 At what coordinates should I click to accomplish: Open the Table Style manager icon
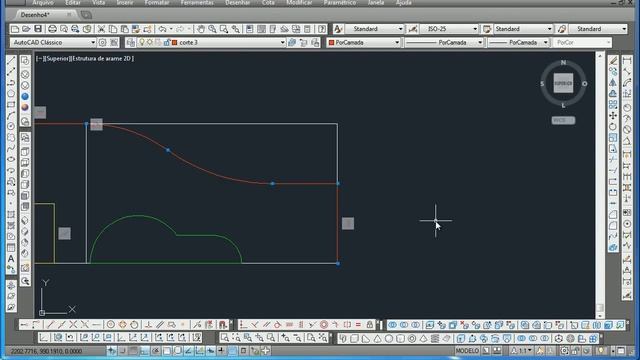click(487, 29)
